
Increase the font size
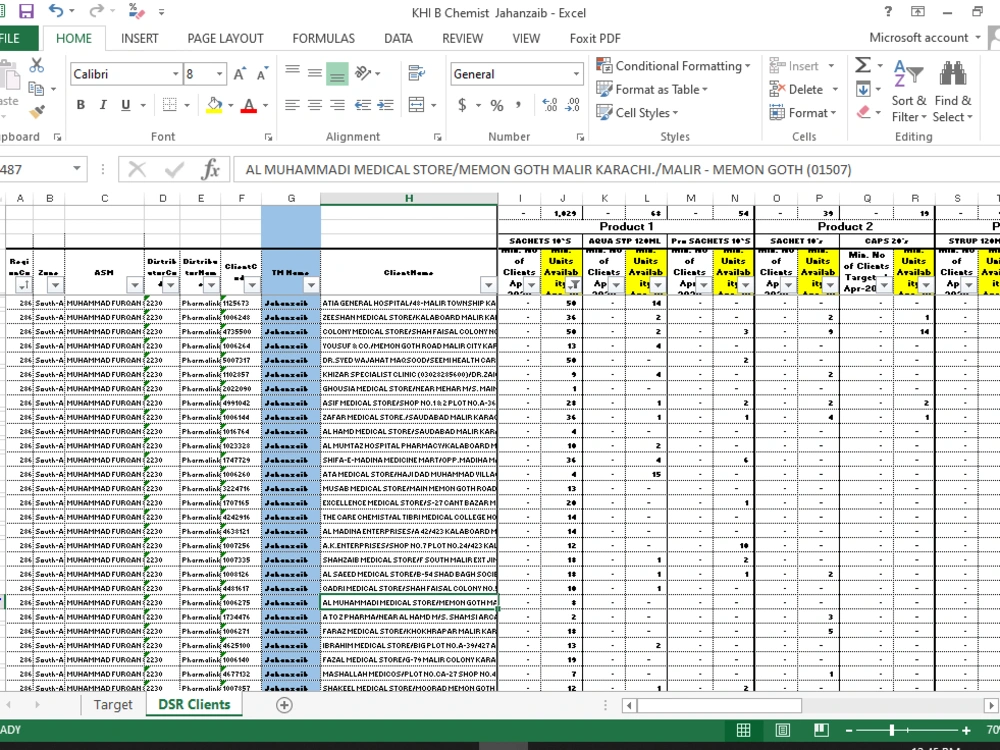239,74
